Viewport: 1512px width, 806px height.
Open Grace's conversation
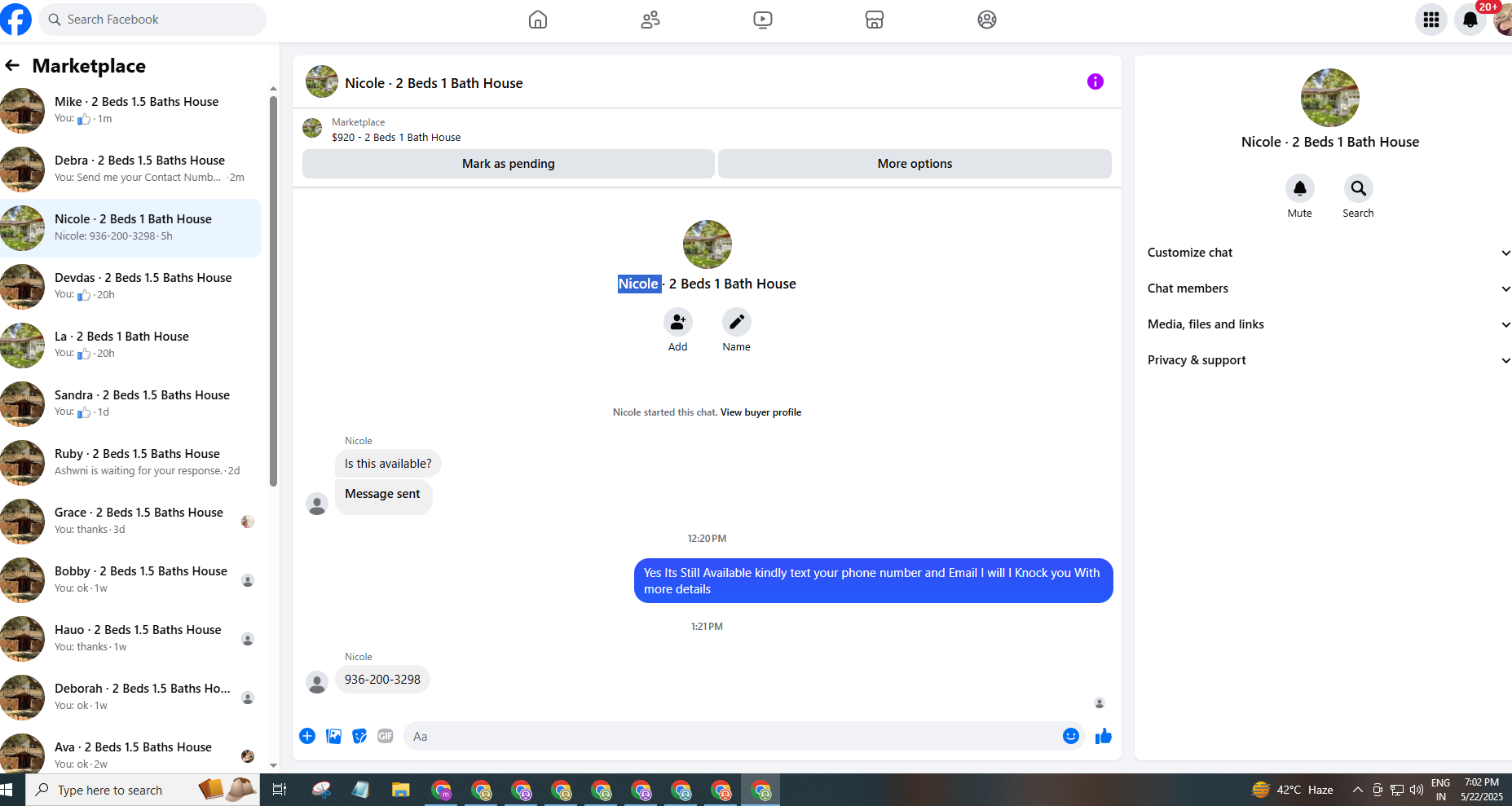(x=130, y=522)
